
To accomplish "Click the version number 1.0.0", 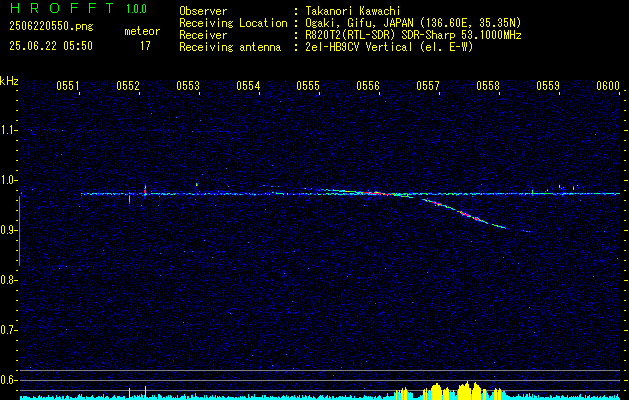I will tap(136, 9).
